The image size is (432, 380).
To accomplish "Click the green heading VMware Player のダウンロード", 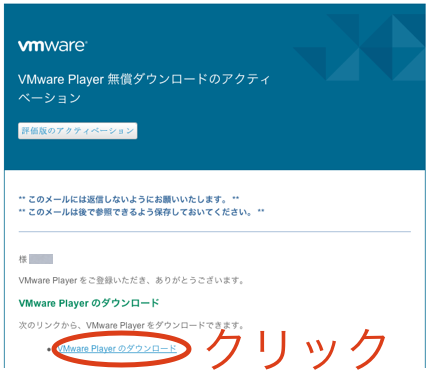I will click(89, 303).
